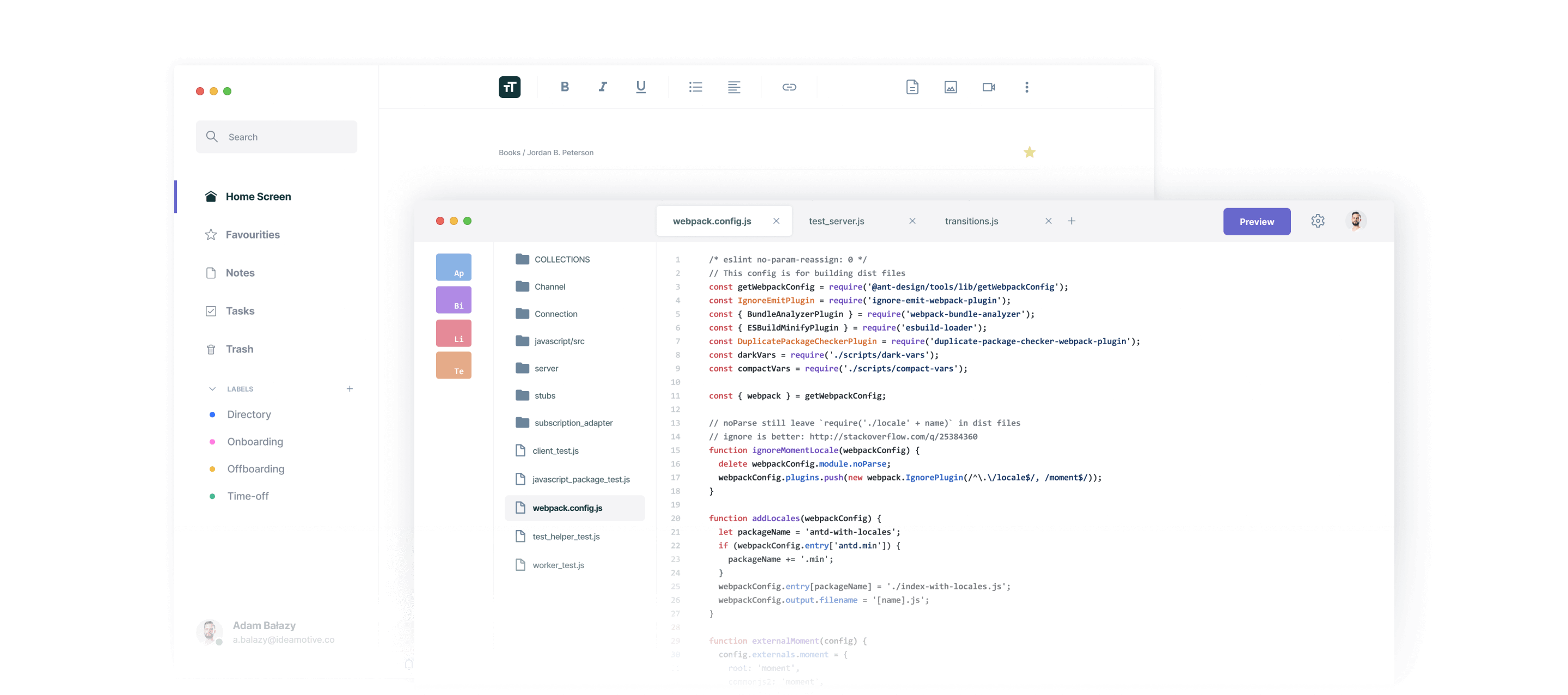Select the pink Li project swatch
The width and height of the screenshot is (1568, 695).
point(454,333)
